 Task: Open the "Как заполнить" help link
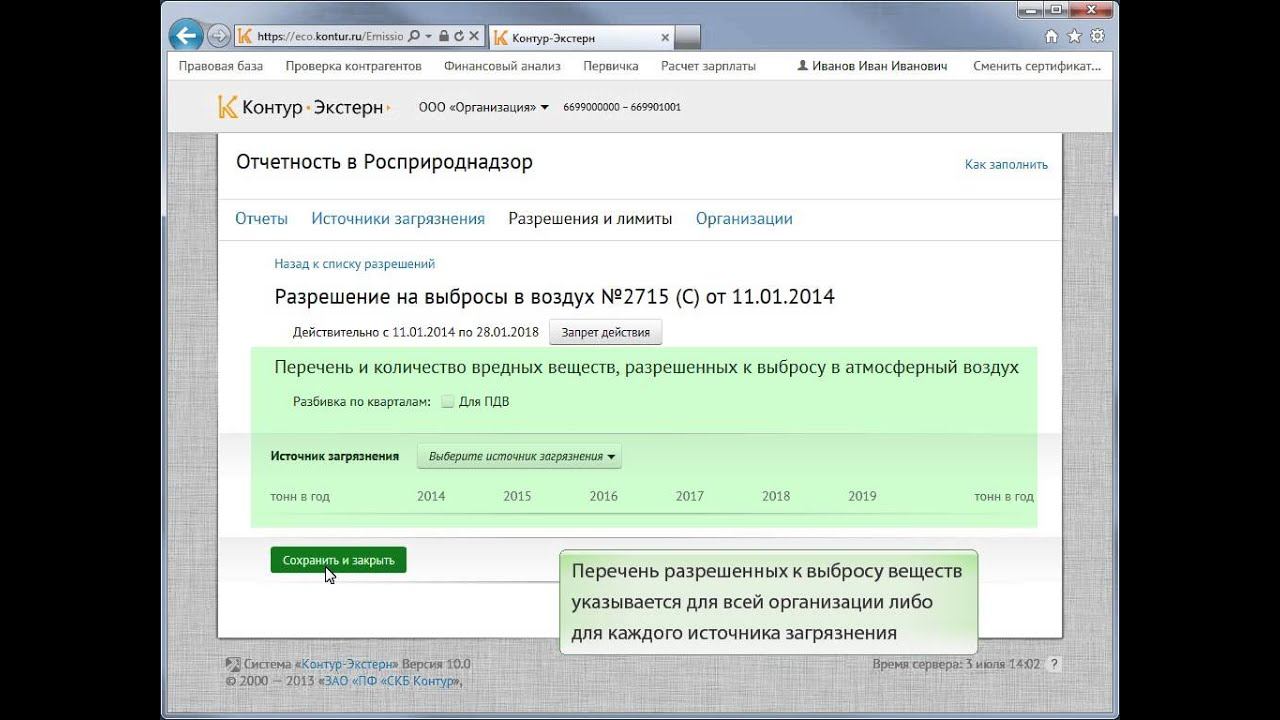pos(1006,164)
